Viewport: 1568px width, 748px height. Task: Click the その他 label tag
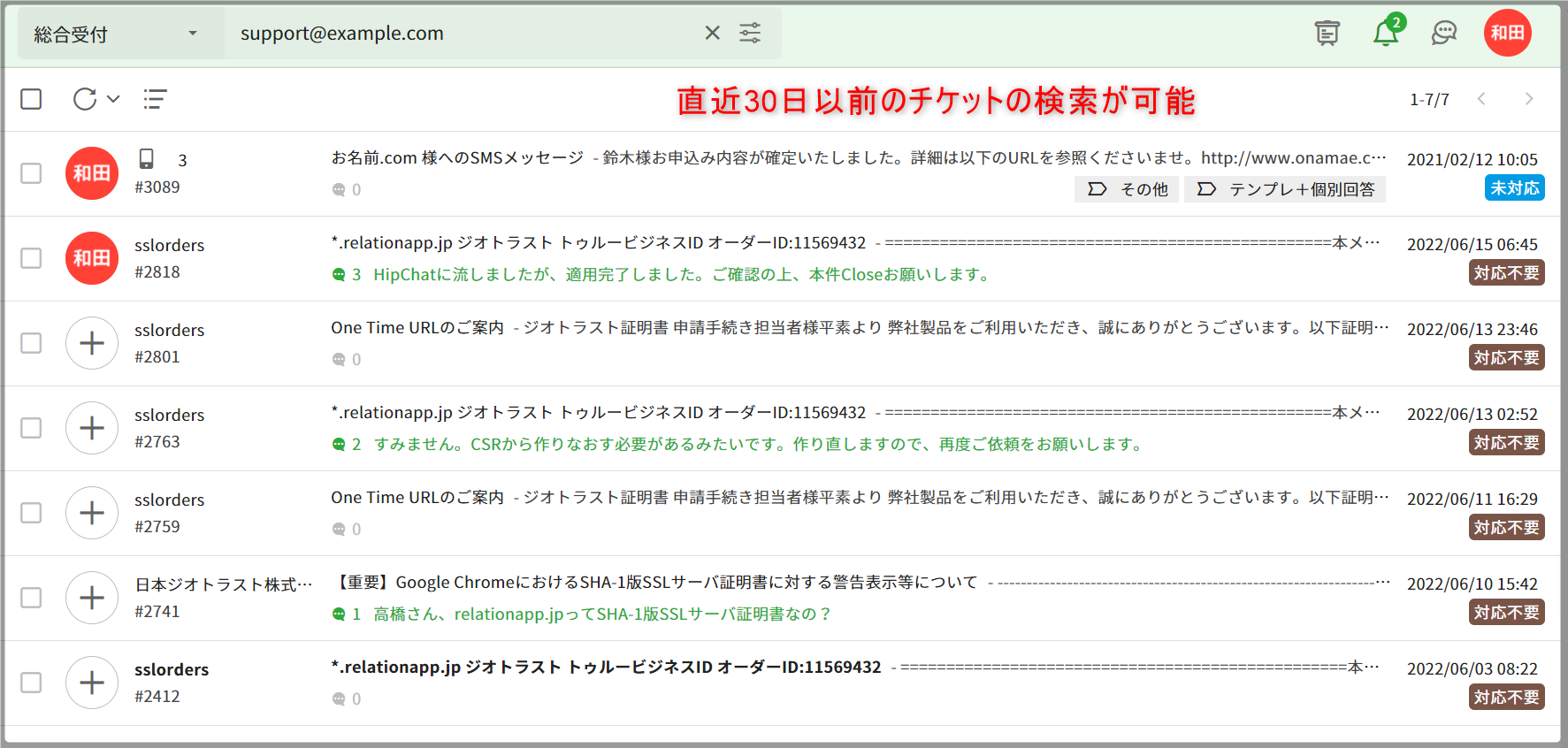(1127, 189)
